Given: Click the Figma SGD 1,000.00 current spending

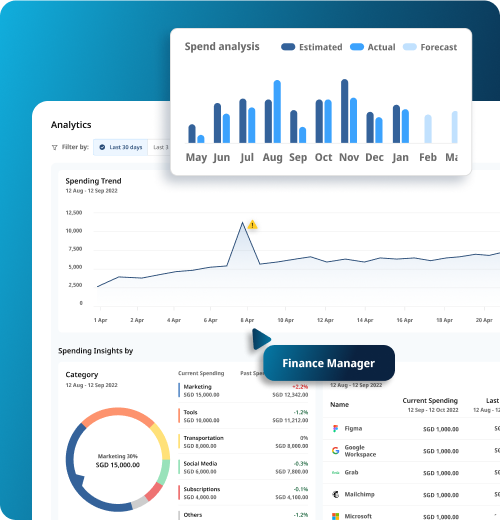Looking at the screenshot, I should [x=441, y=429].
